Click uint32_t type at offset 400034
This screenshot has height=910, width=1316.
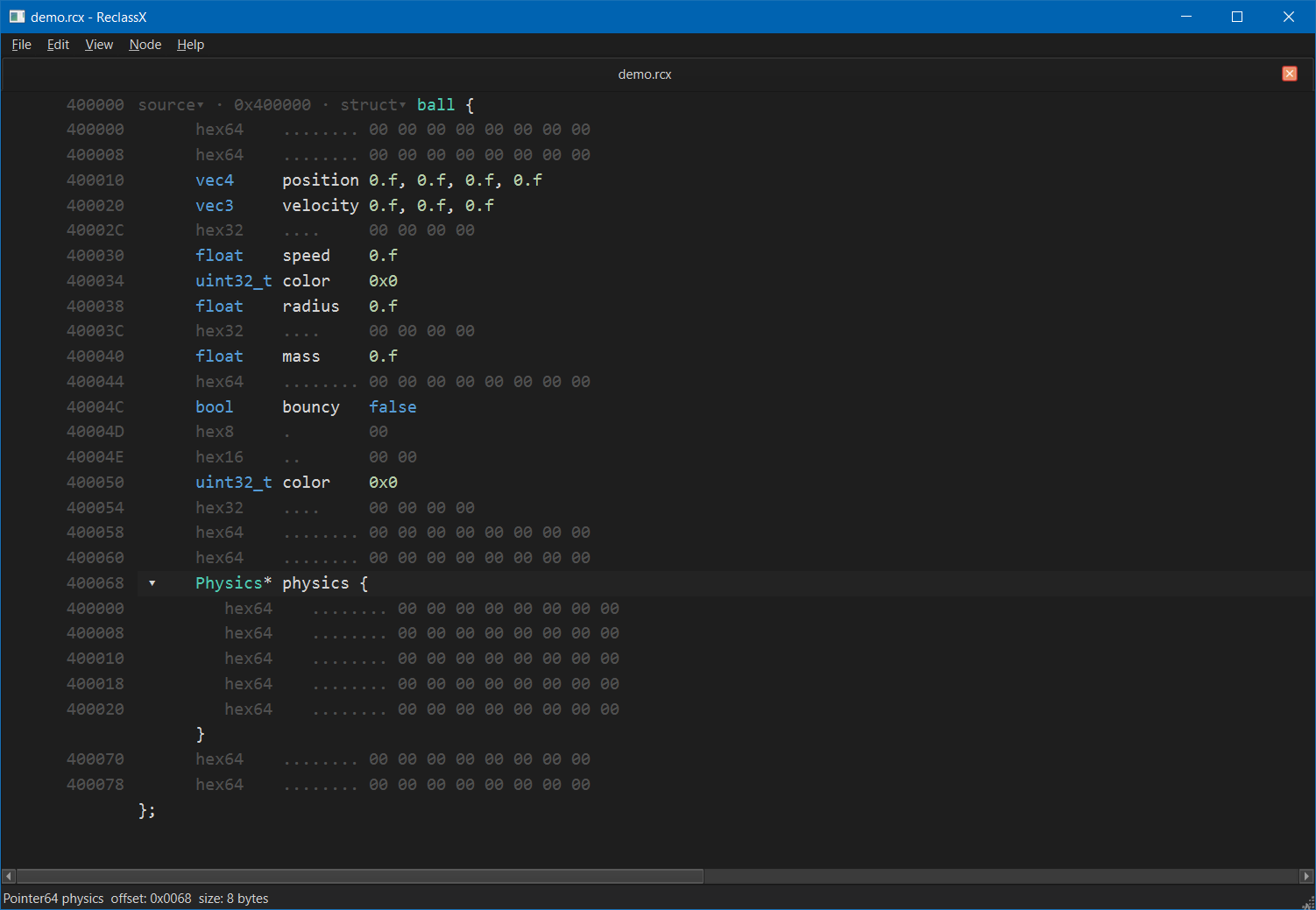[234, 281]
